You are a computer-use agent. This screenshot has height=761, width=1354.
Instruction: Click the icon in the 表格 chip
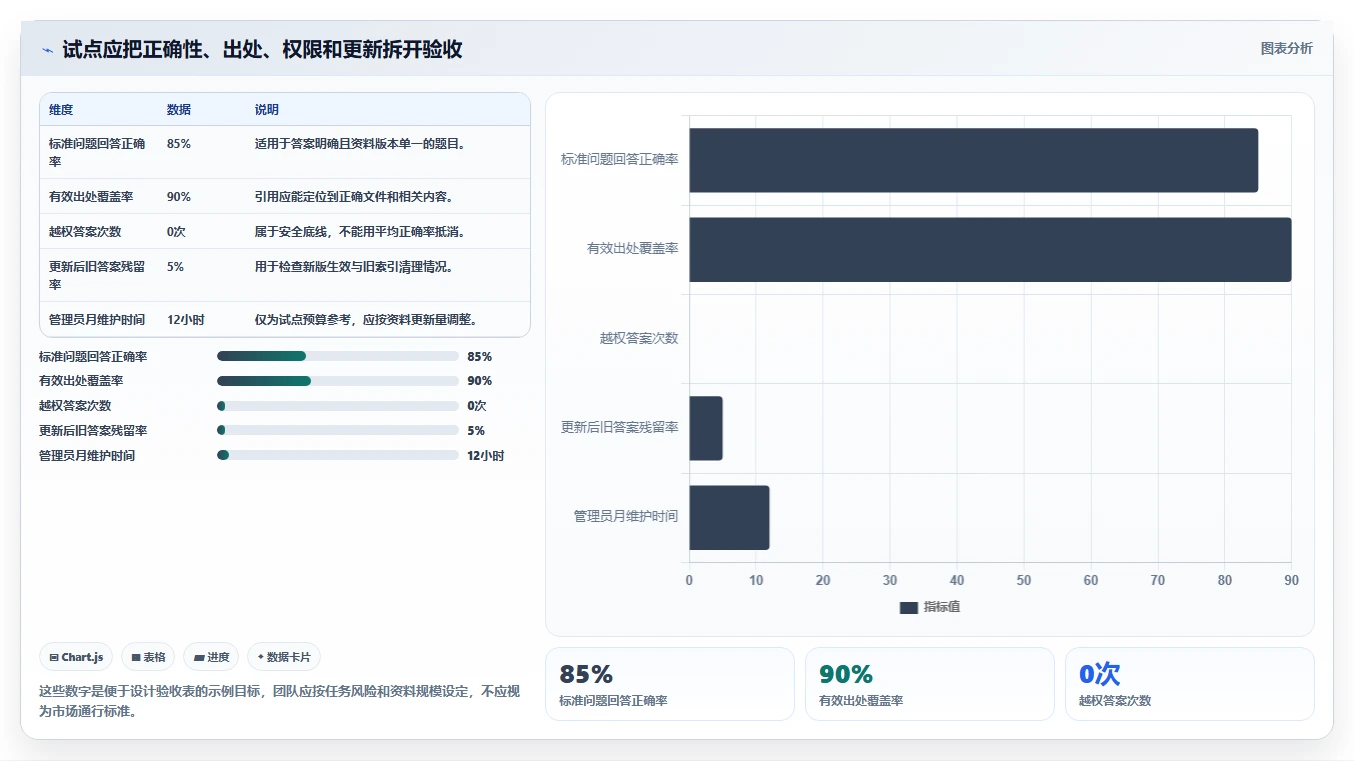pyautogui.click(x=136, y=657)
